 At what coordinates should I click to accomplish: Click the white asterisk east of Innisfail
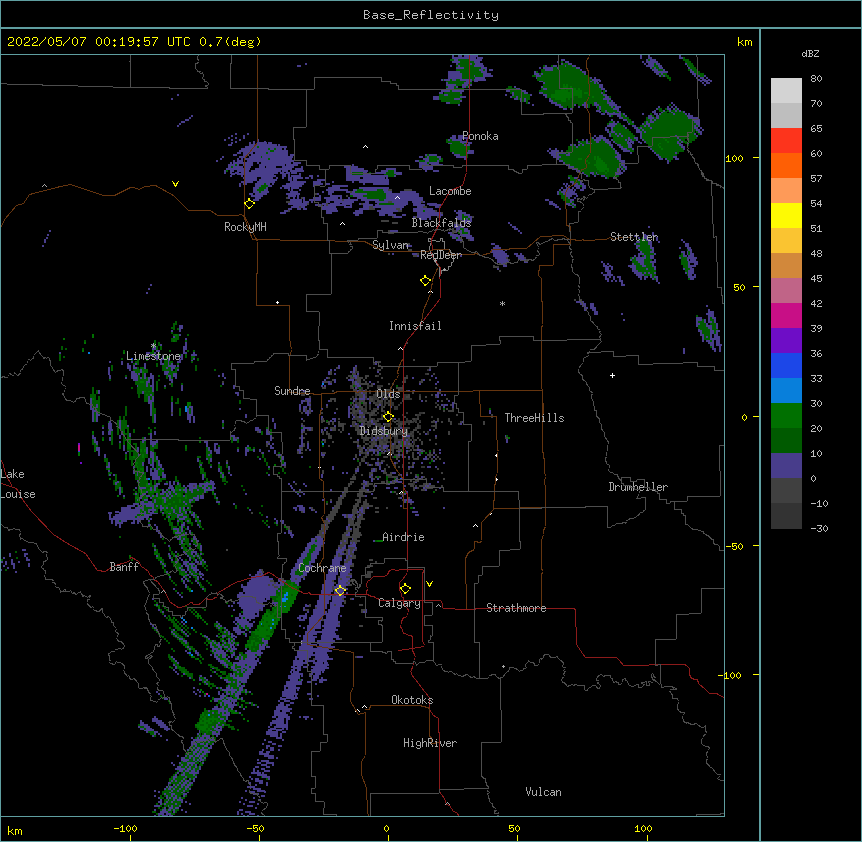502,304
